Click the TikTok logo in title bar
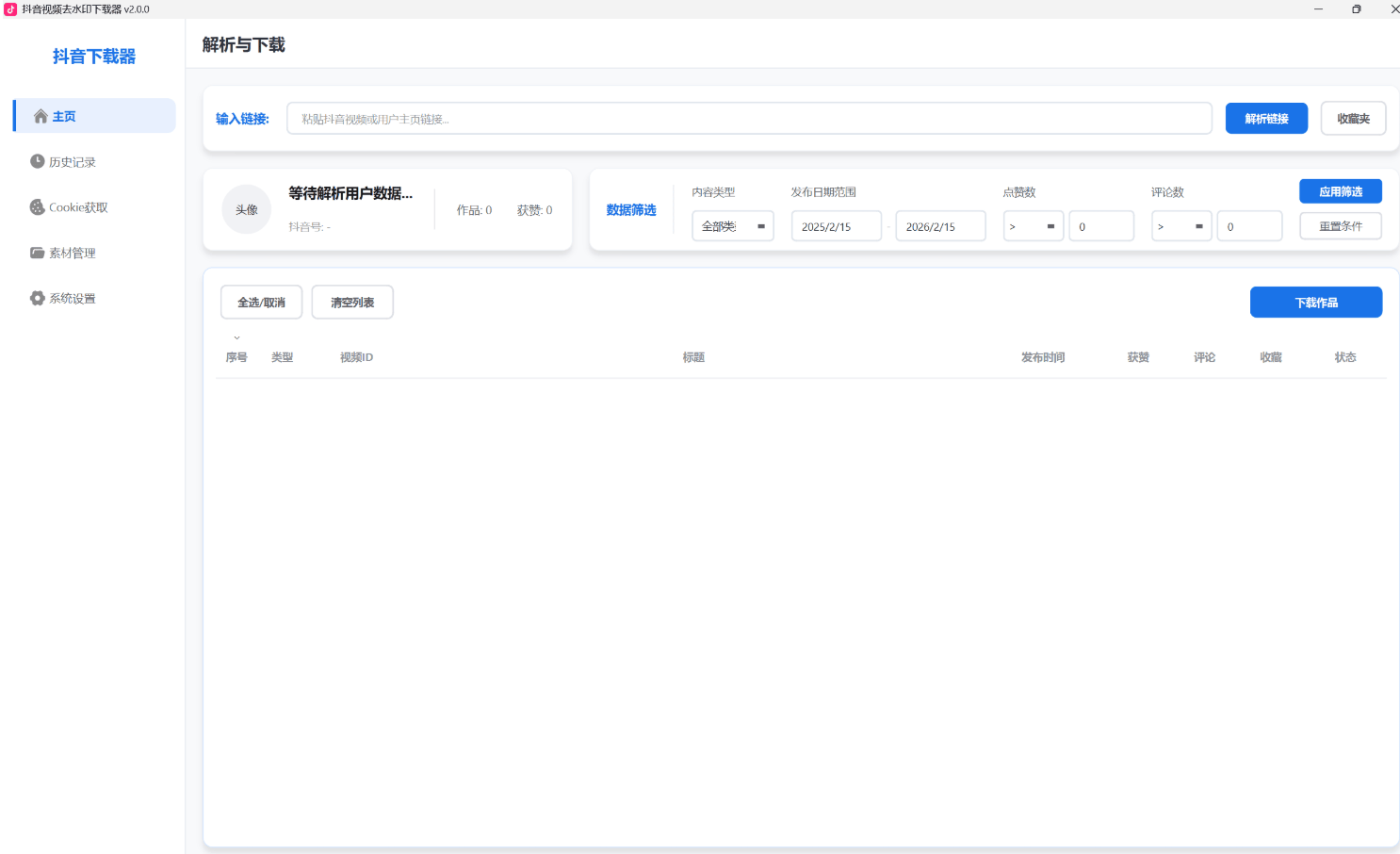The width and height of the screenshot is (1400, 854). 10,8
